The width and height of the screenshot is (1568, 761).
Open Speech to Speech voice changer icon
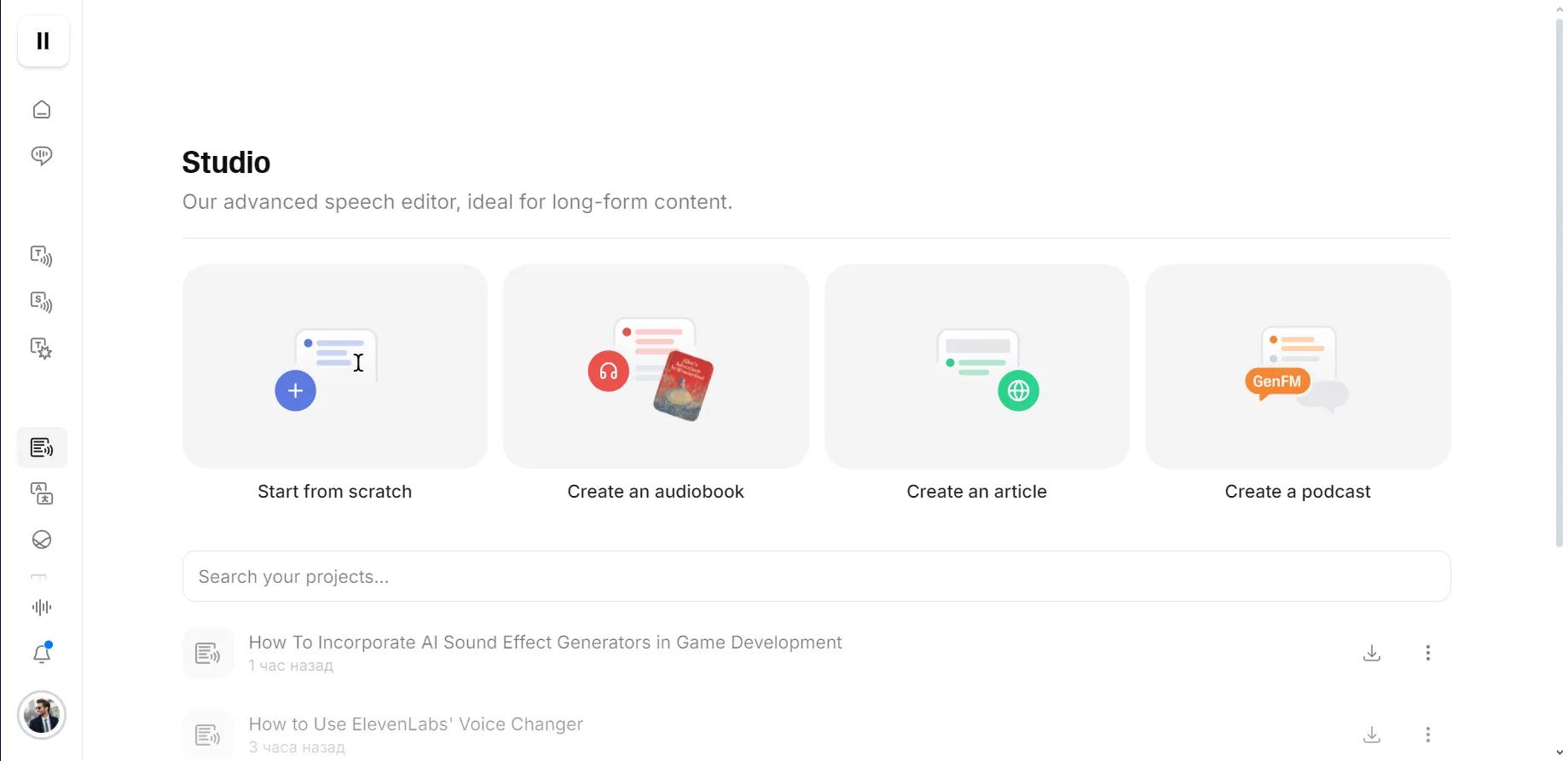(42, 303)
